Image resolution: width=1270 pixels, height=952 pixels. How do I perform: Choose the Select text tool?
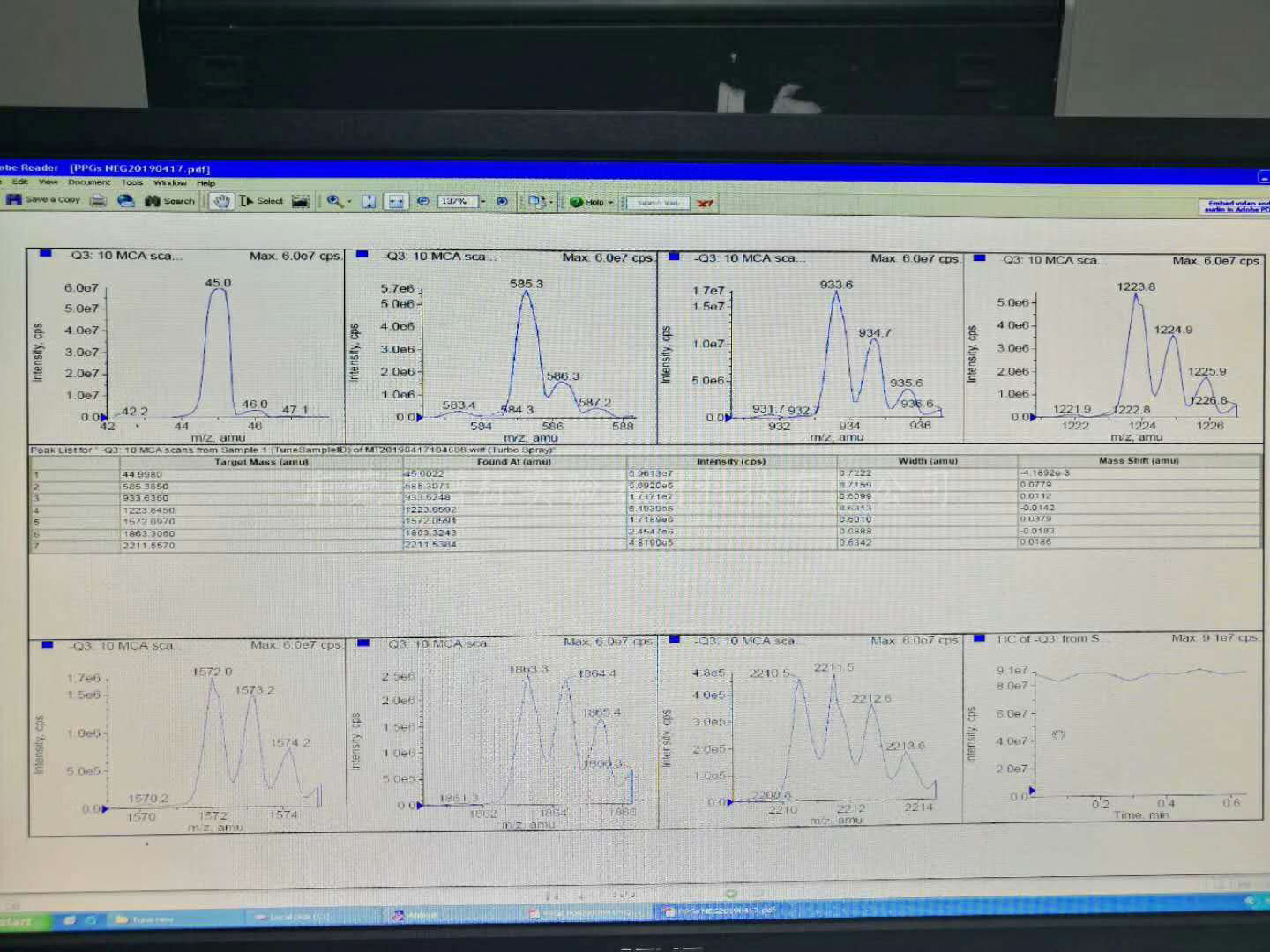point(262,201)
